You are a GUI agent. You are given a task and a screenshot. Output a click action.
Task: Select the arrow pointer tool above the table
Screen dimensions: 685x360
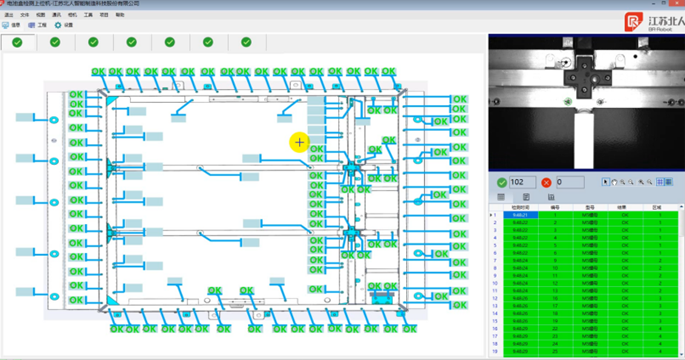(x=605, y=182)
